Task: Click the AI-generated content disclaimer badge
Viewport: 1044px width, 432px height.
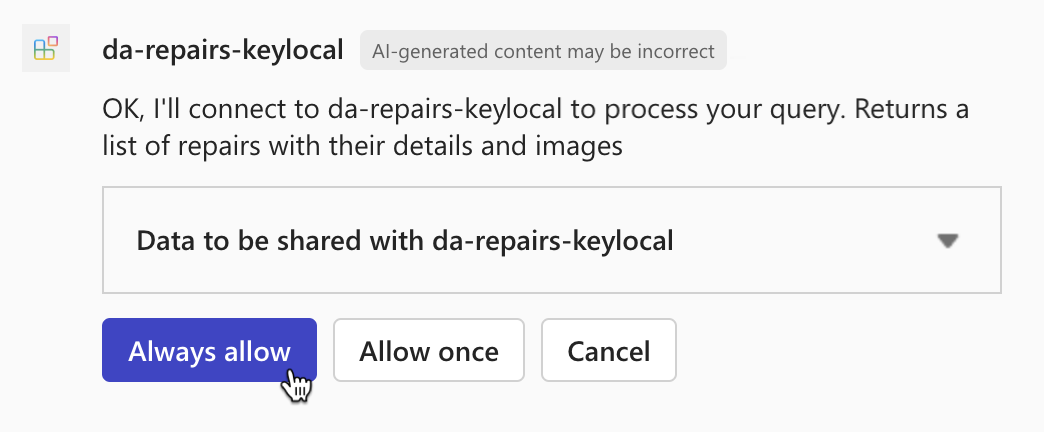Action: pos(543,49)
